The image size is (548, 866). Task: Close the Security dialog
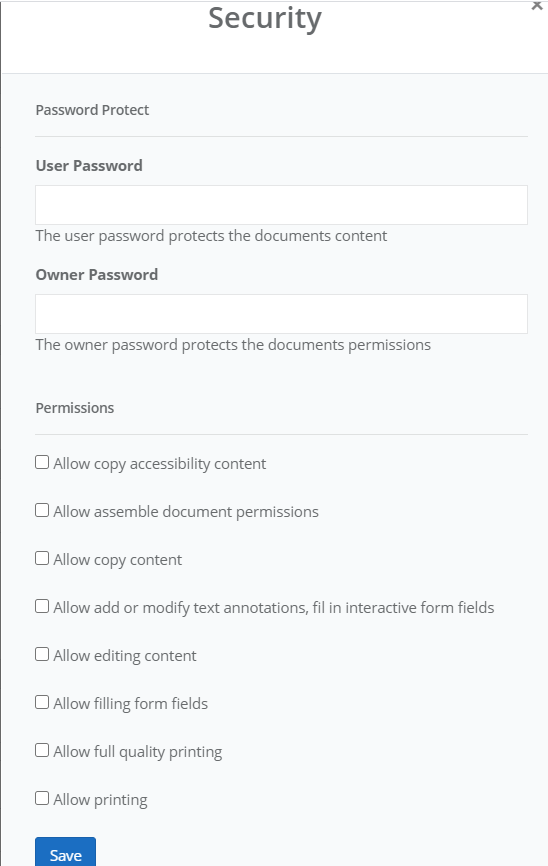pos(536,6)
